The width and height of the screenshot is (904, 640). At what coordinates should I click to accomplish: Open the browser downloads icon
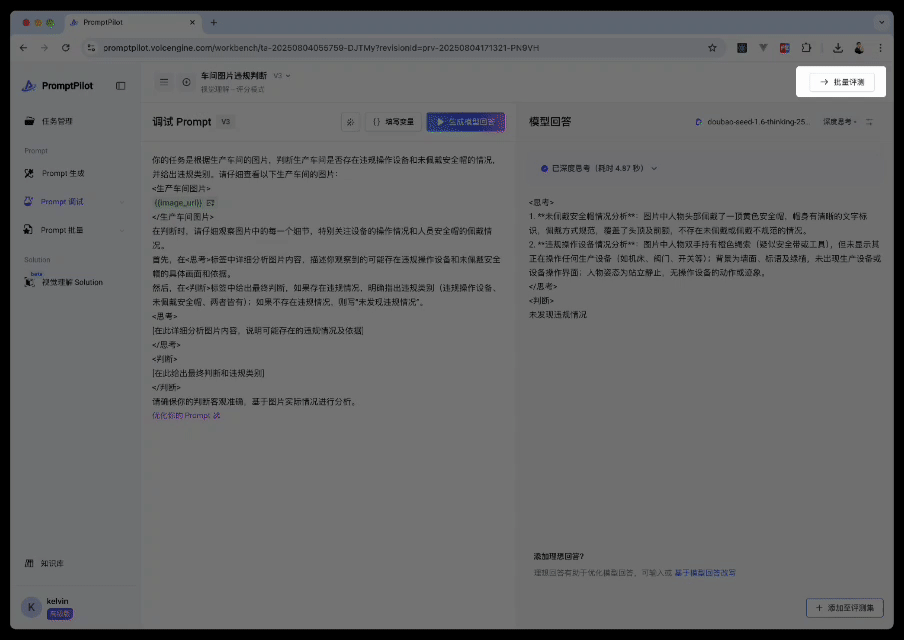pyautogui.click(x=838, y=48)
